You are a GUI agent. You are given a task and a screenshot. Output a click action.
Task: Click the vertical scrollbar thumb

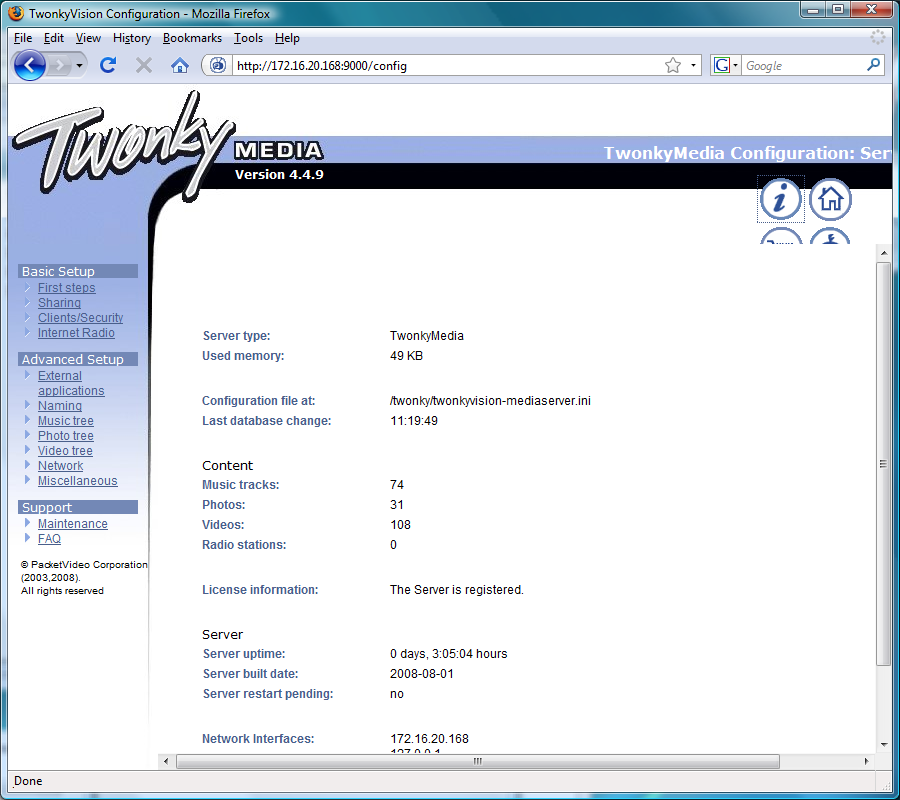click(883, 464)
